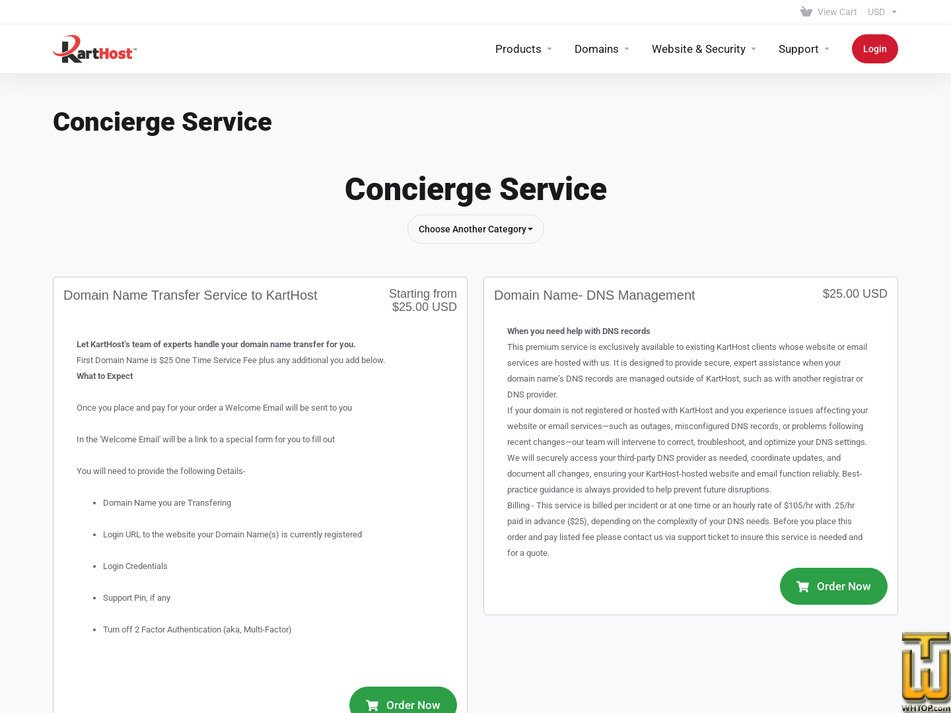Image resolution: width=951 pixels, height=713 pixels.
Task: Click the cart icon on Domain Transfer Order Now
Action: point(372,705)
